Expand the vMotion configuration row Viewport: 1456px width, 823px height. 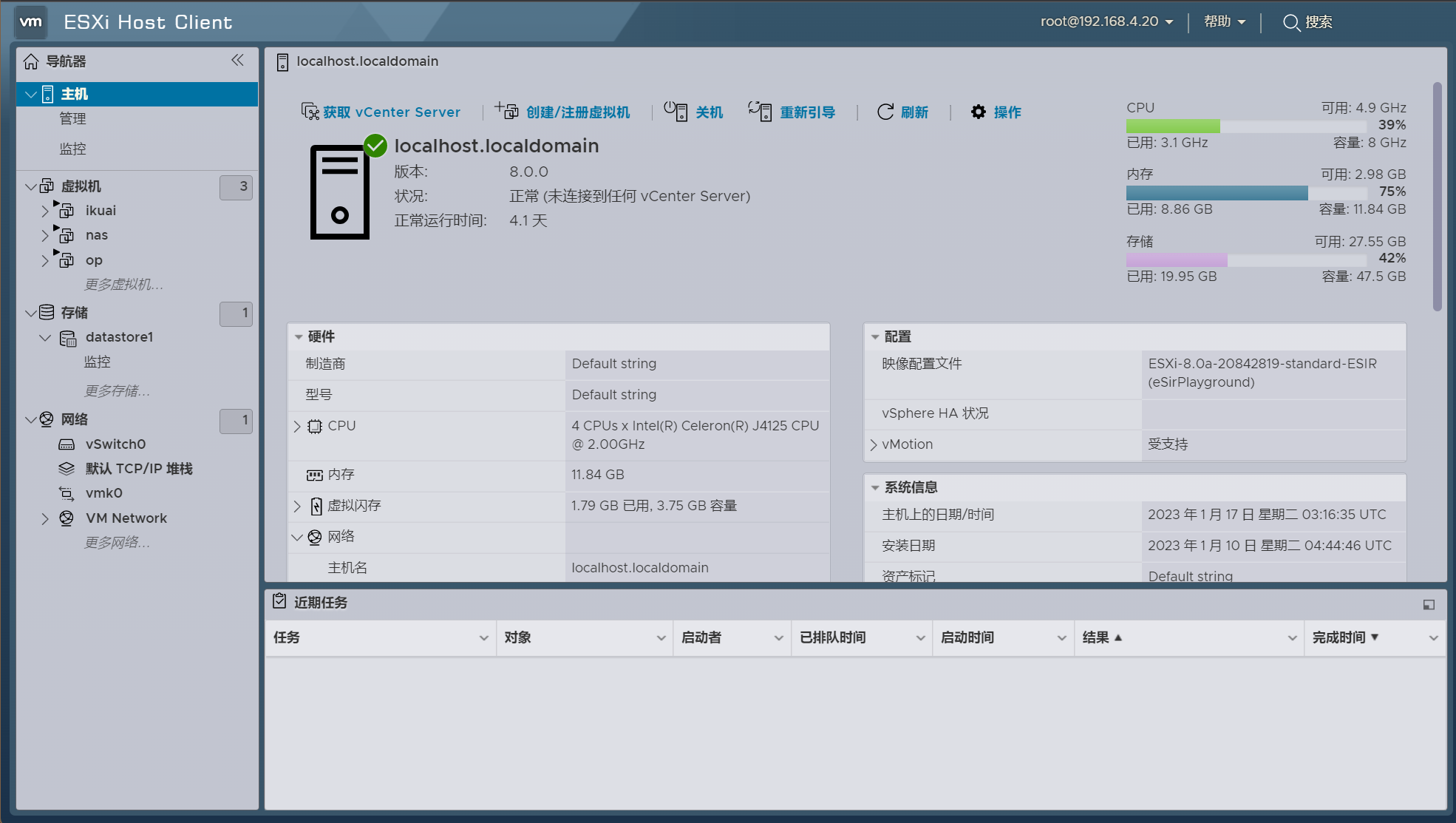(874, 444)
